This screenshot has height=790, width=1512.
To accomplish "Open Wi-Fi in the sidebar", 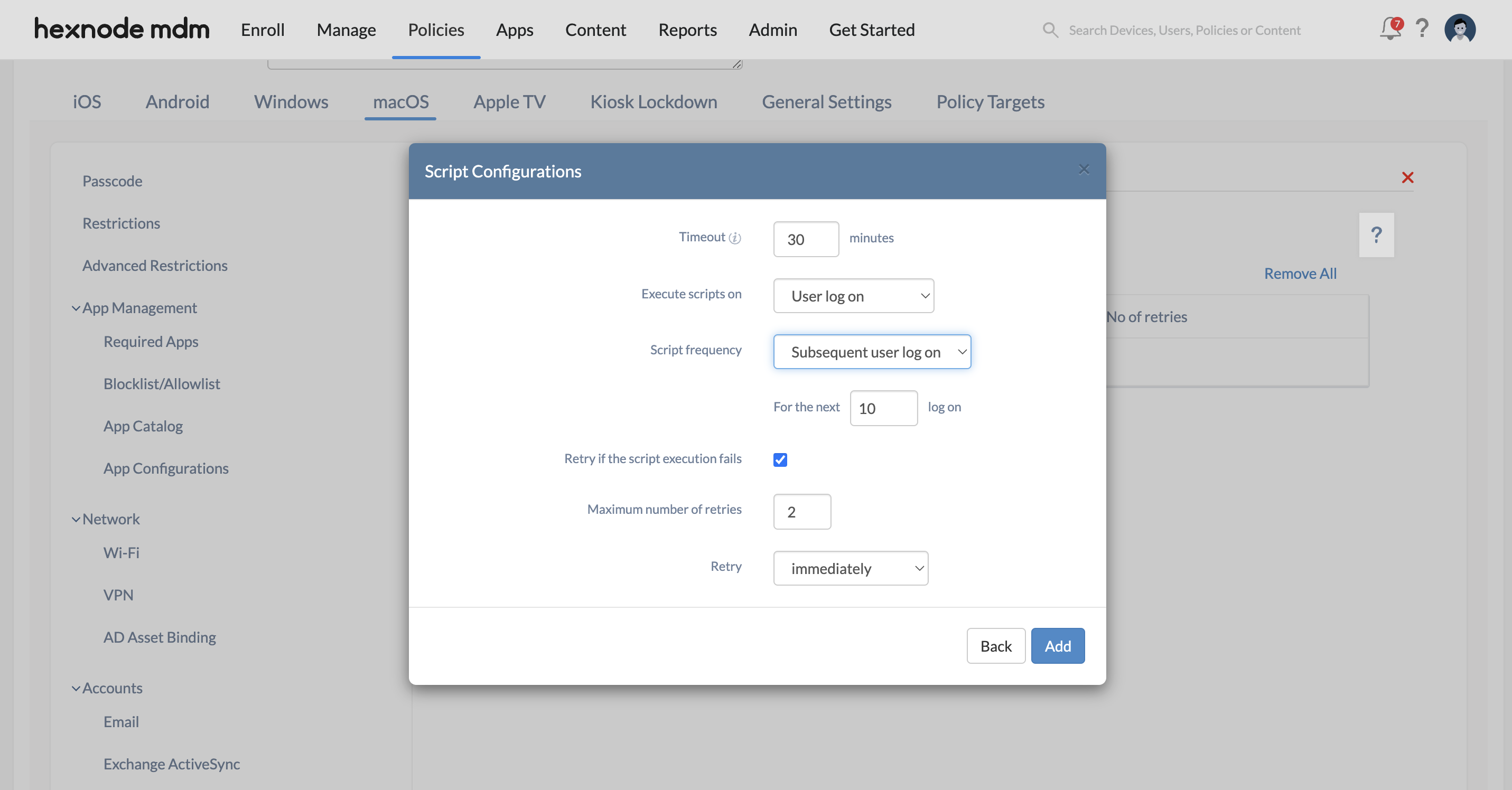I will 121,552.
